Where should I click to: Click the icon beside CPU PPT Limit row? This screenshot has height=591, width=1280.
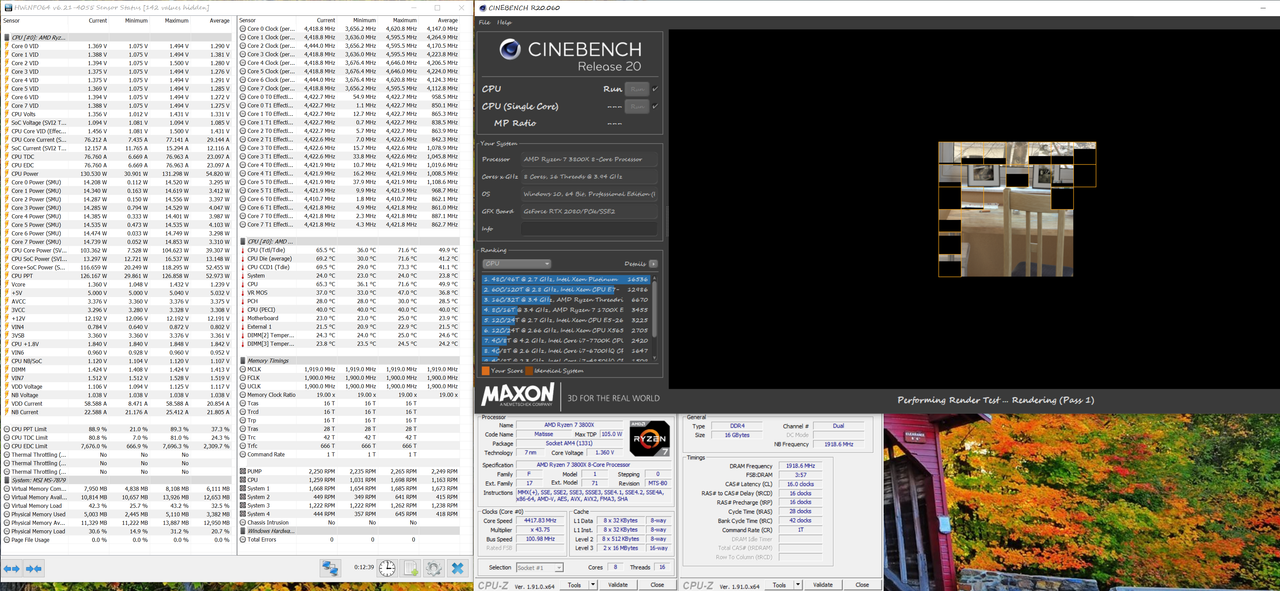(x=7, y=429)
